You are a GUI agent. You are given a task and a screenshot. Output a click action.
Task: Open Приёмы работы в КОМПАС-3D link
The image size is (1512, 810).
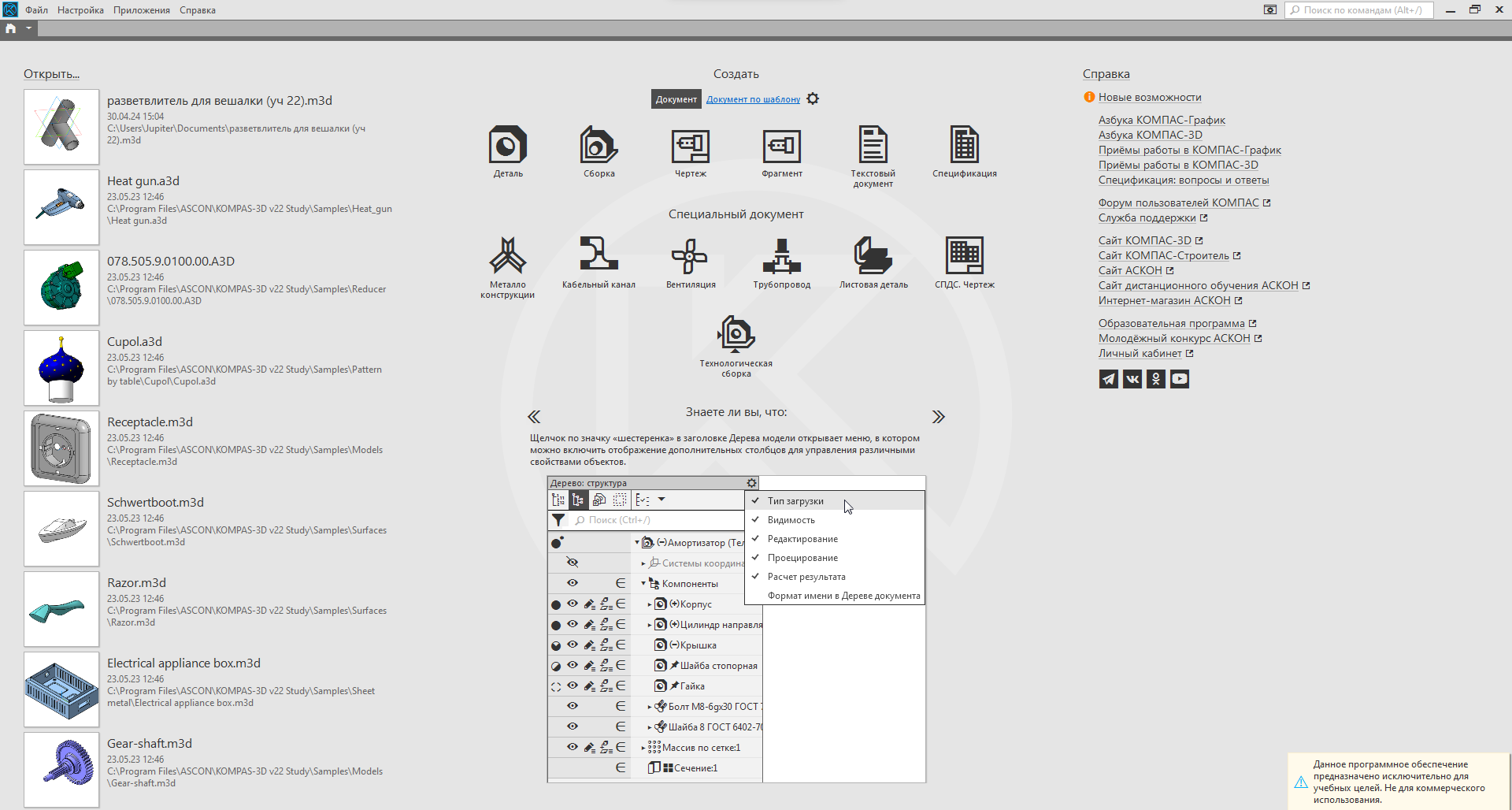pyautogui.click(x=1178, y=165)
